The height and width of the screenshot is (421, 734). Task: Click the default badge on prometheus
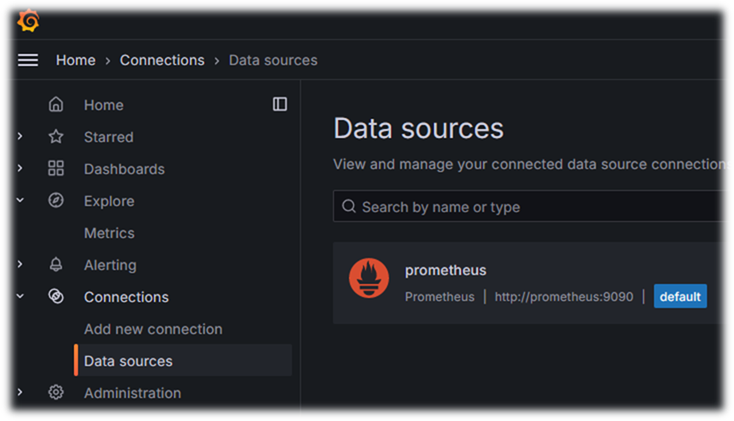pyautogui.click(x=680, y=296)
